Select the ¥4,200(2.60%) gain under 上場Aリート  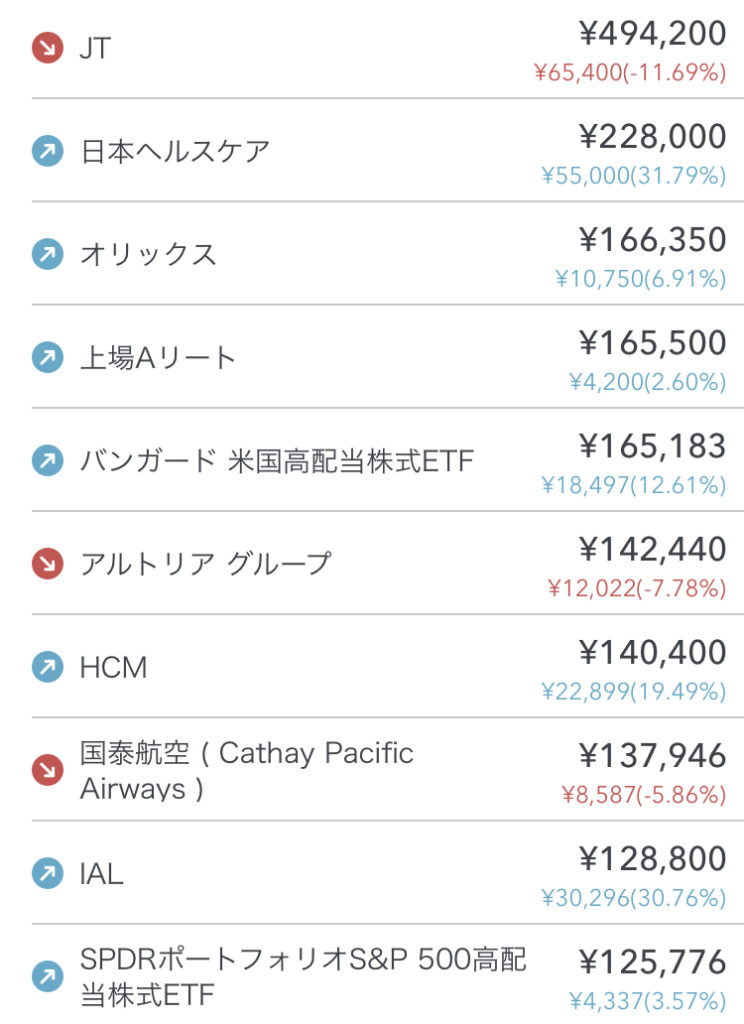[x=647, y=381]
